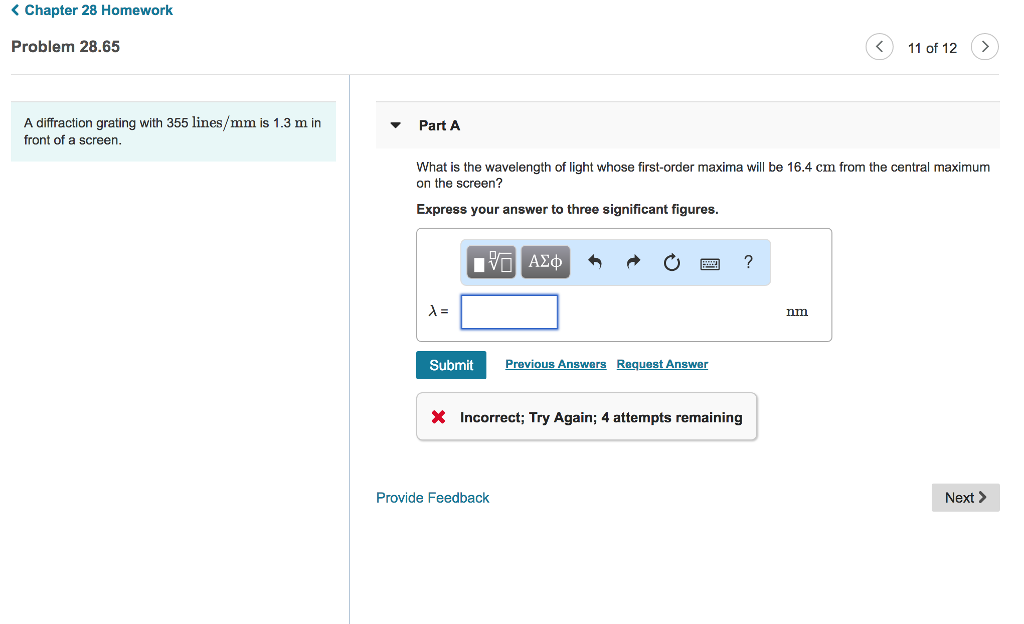Click the Next button
Viewport: 1024px width, 624px height.
965,498
